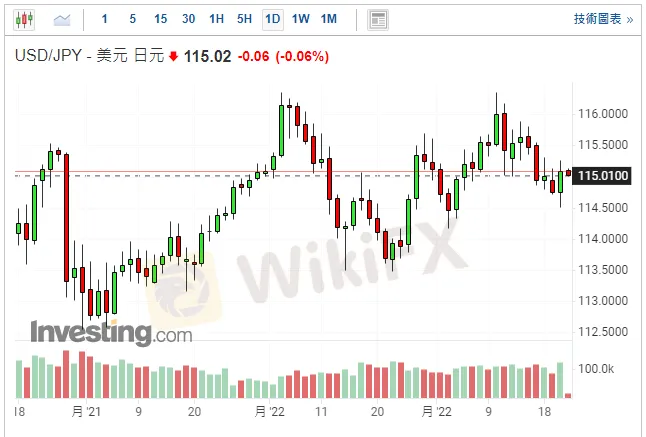Switch to the area chart type icon
The image size is (646, 437).
(62, 19)
